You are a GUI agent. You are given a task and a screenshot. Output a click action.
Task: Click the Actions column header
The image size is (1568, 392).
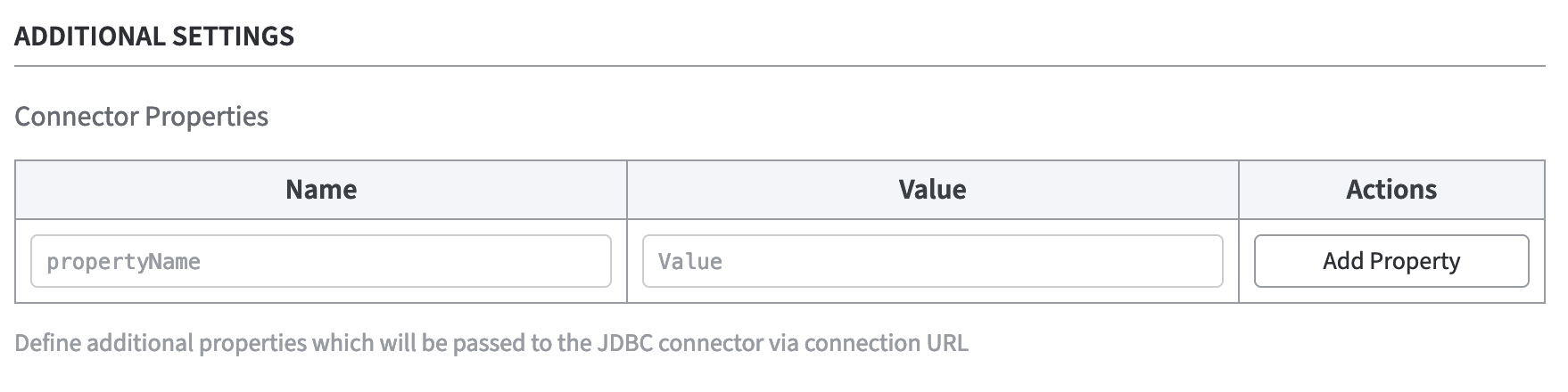[1391, 189]
